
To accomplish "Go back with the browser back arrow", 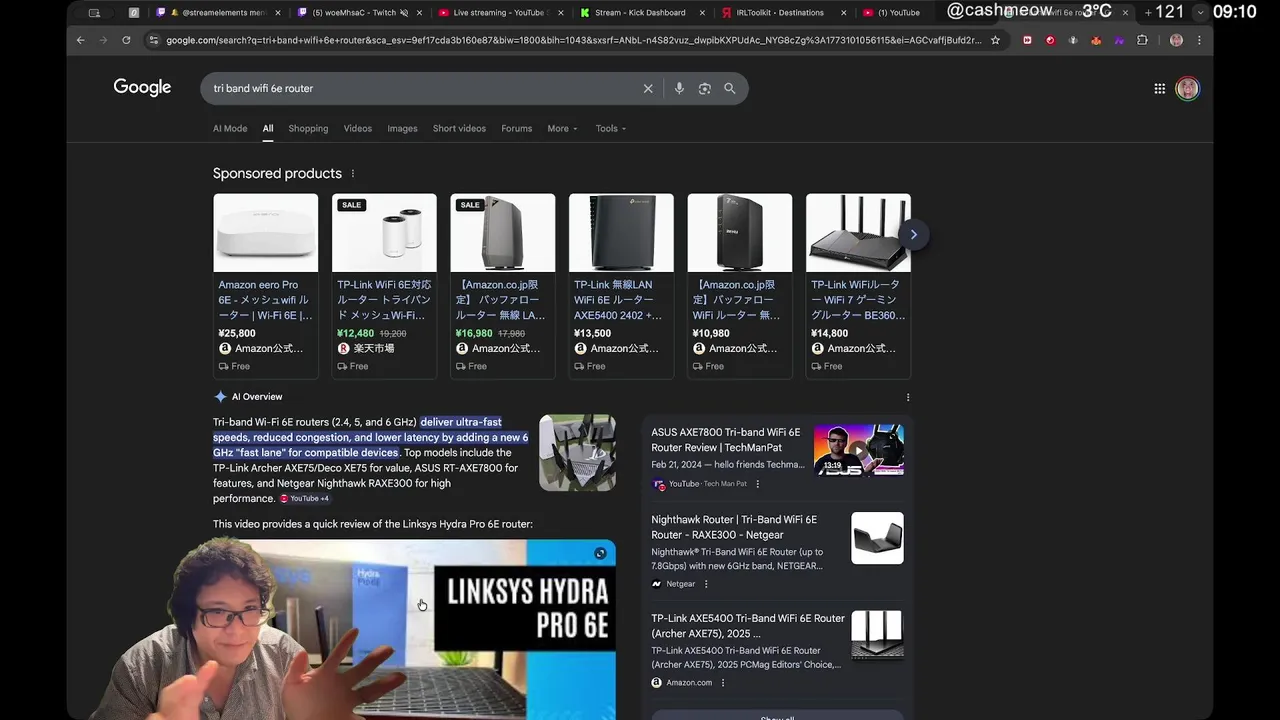I will pyautogui.click(x=81, y=40).
